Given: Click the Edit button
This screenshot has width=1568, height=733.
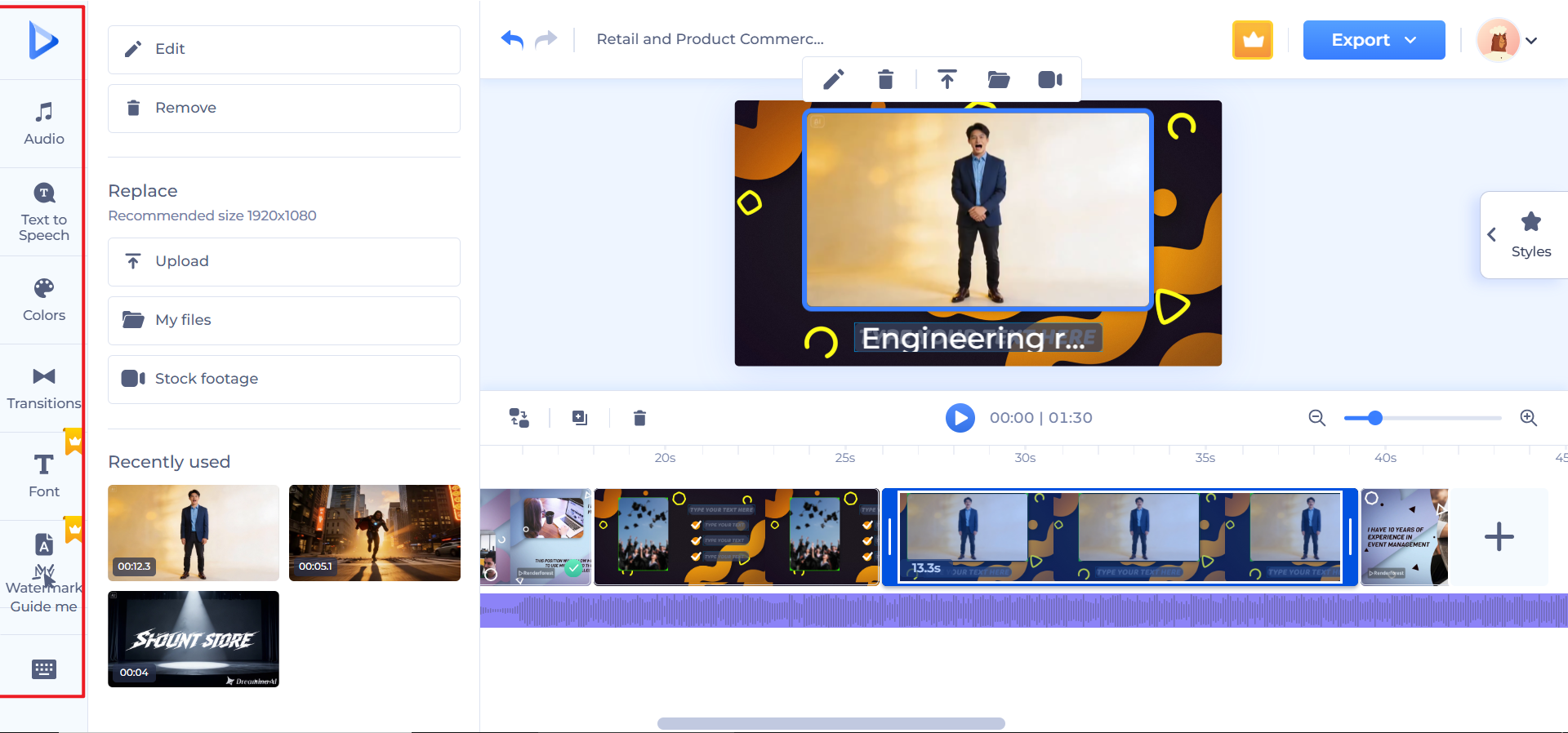Looking at the screenshot, I should click(x=284, y=50).
